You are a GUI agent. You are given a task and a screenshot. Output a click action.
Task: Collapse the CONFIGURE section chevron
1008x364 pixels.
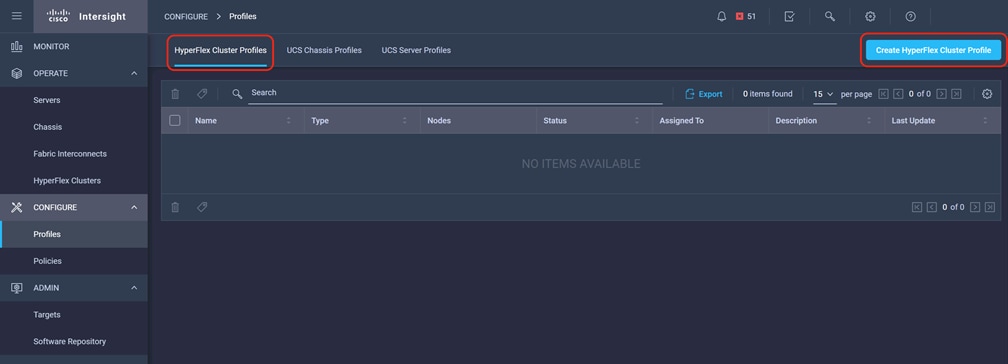point(134,207)
